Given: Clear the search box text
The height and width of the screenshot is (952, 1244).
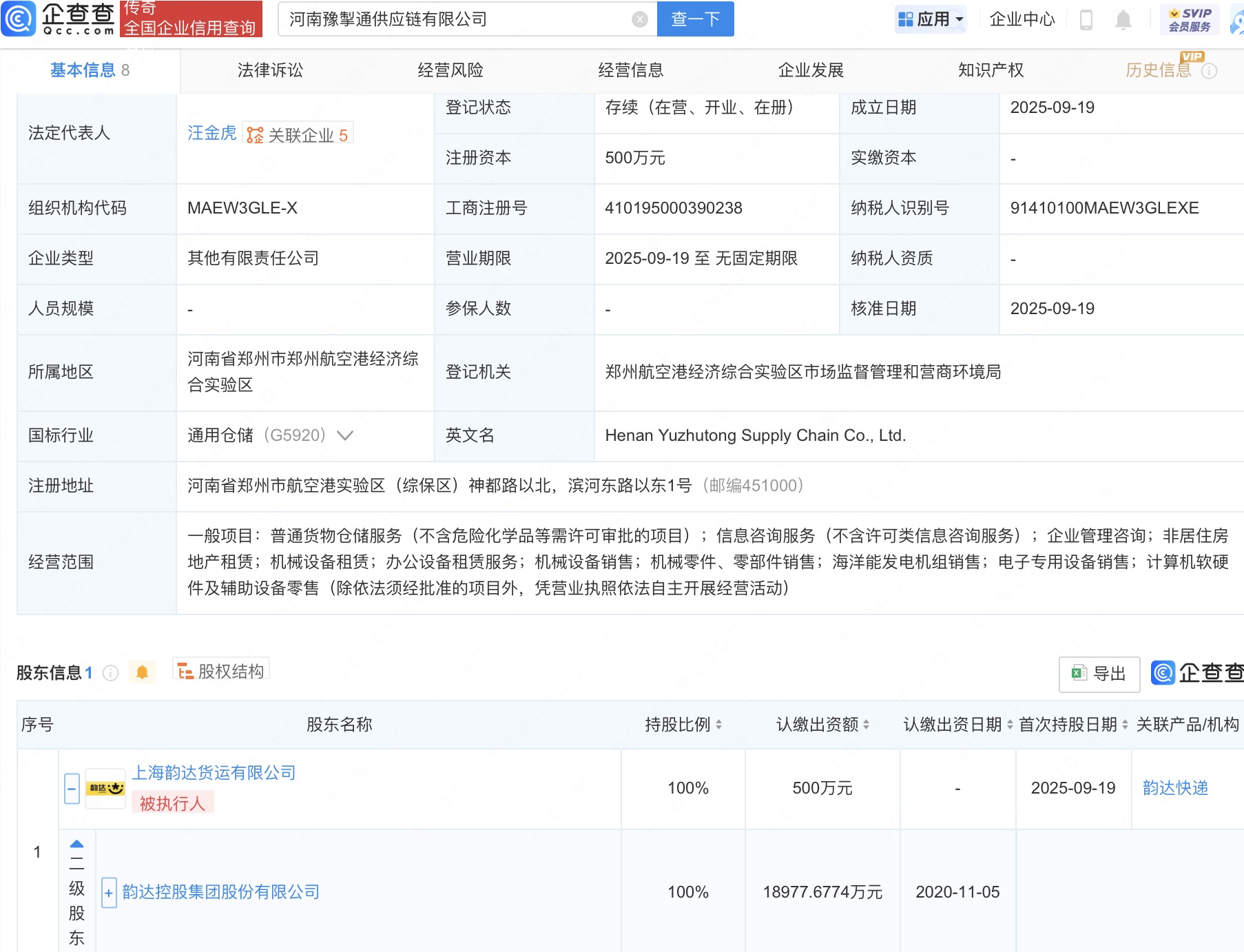Looking at the screenshot, I should coord(639,19).
